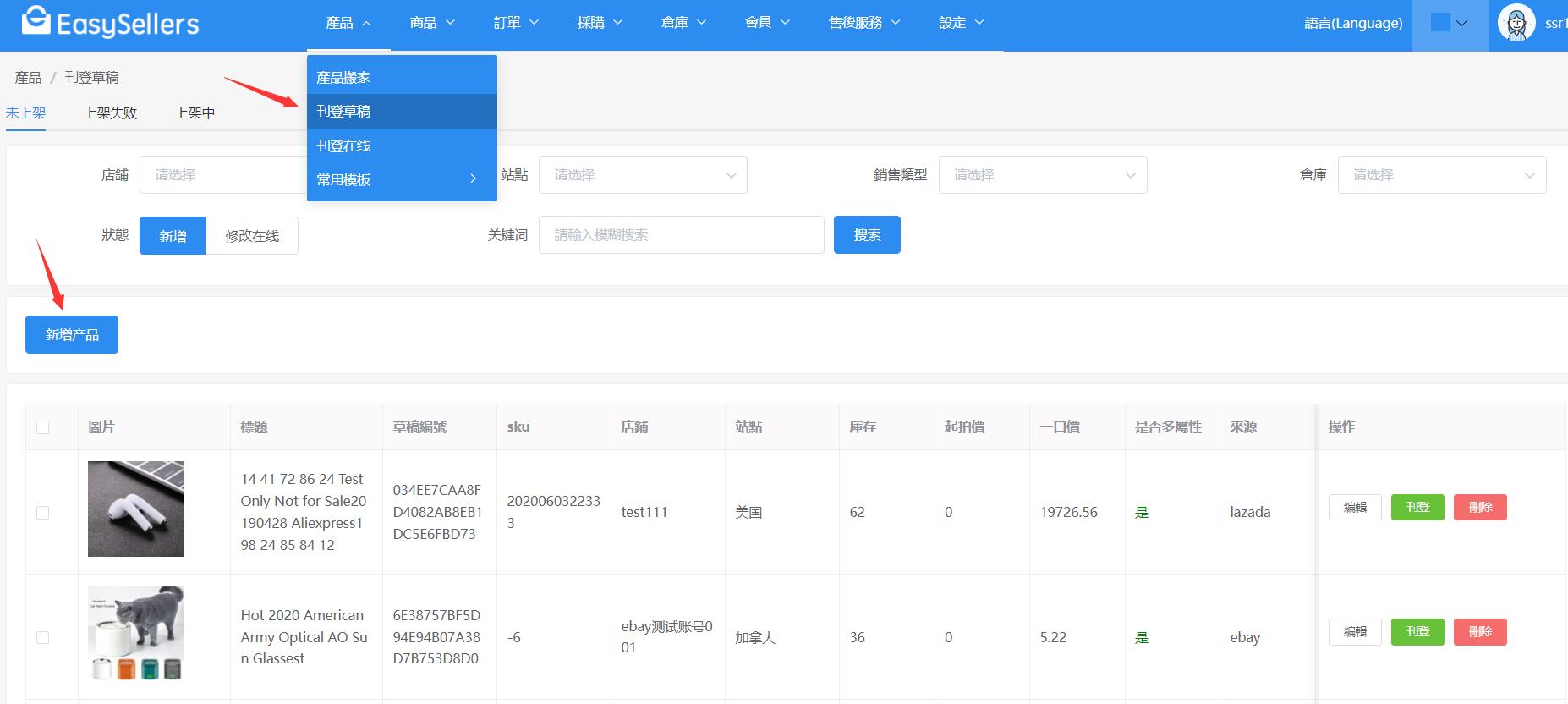
Task: Expand the 設定 top menu
Action: pyautogui.click(x=962, y=23)
